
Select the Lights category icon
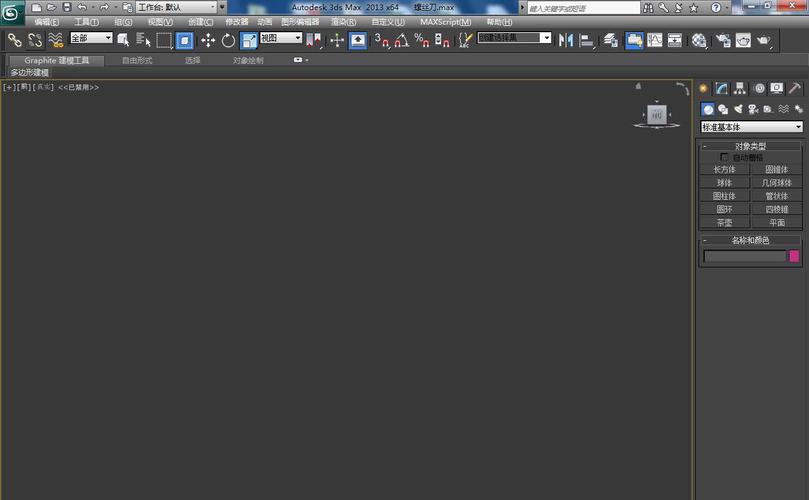738,109
